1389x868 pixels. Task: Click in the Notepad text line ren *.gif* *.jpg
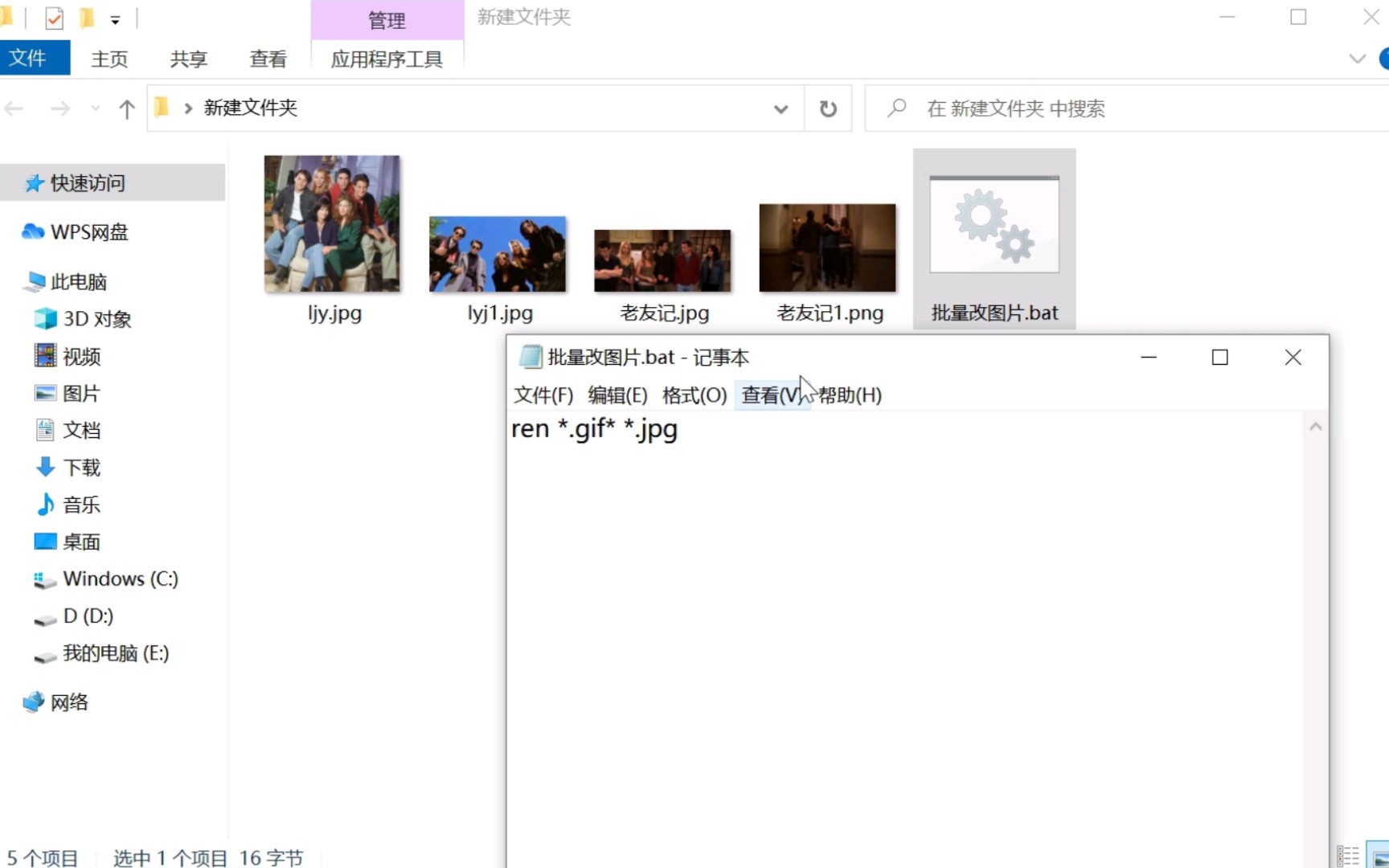(594, 429)
